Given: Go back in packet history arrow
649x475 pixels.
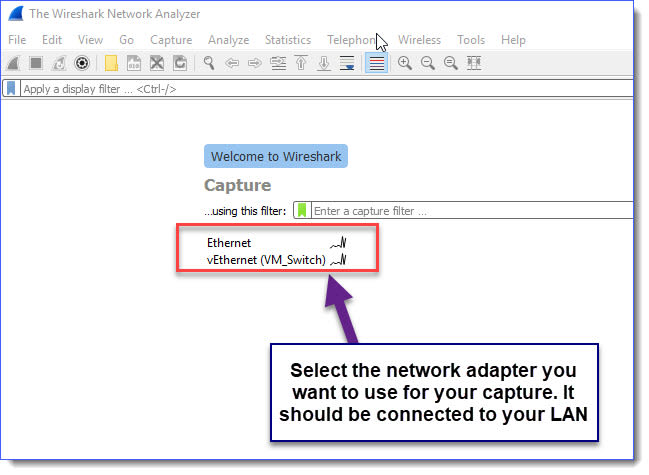Looking at the screenshot, I should coord(232,63).
